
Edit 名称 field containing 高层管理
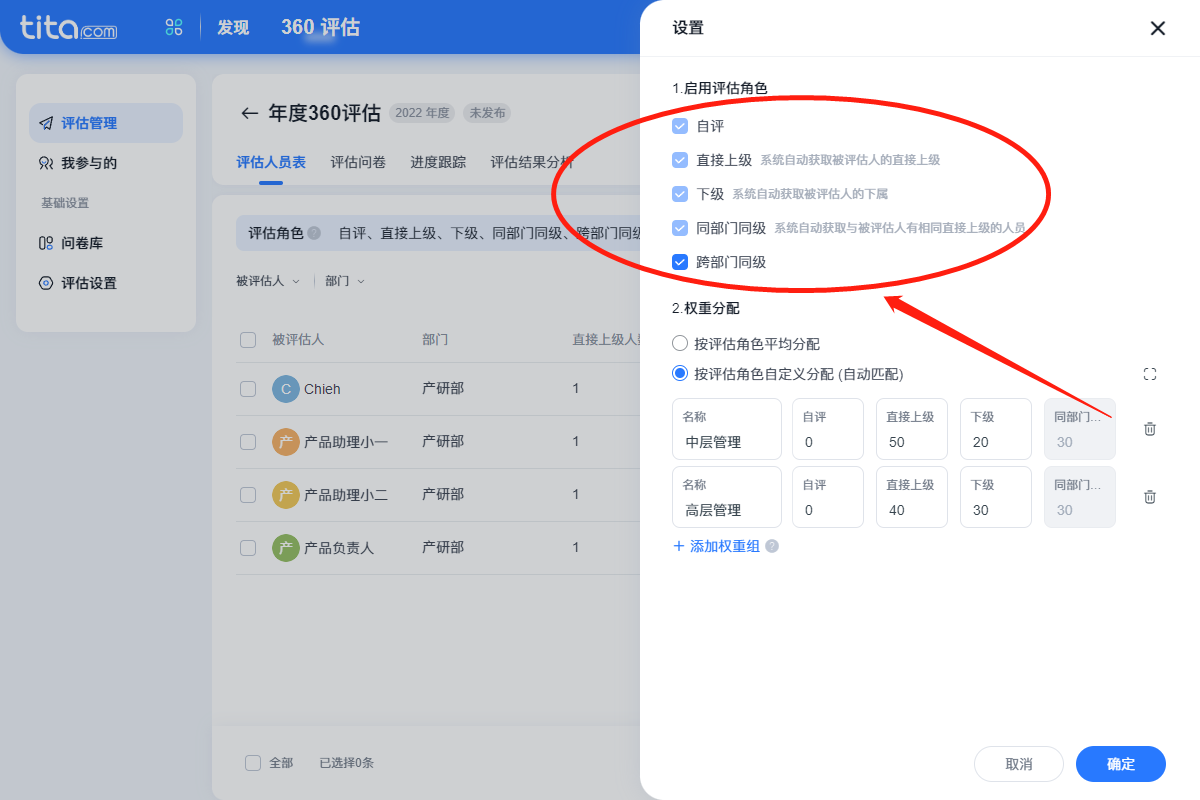click(x=727, y=497)
